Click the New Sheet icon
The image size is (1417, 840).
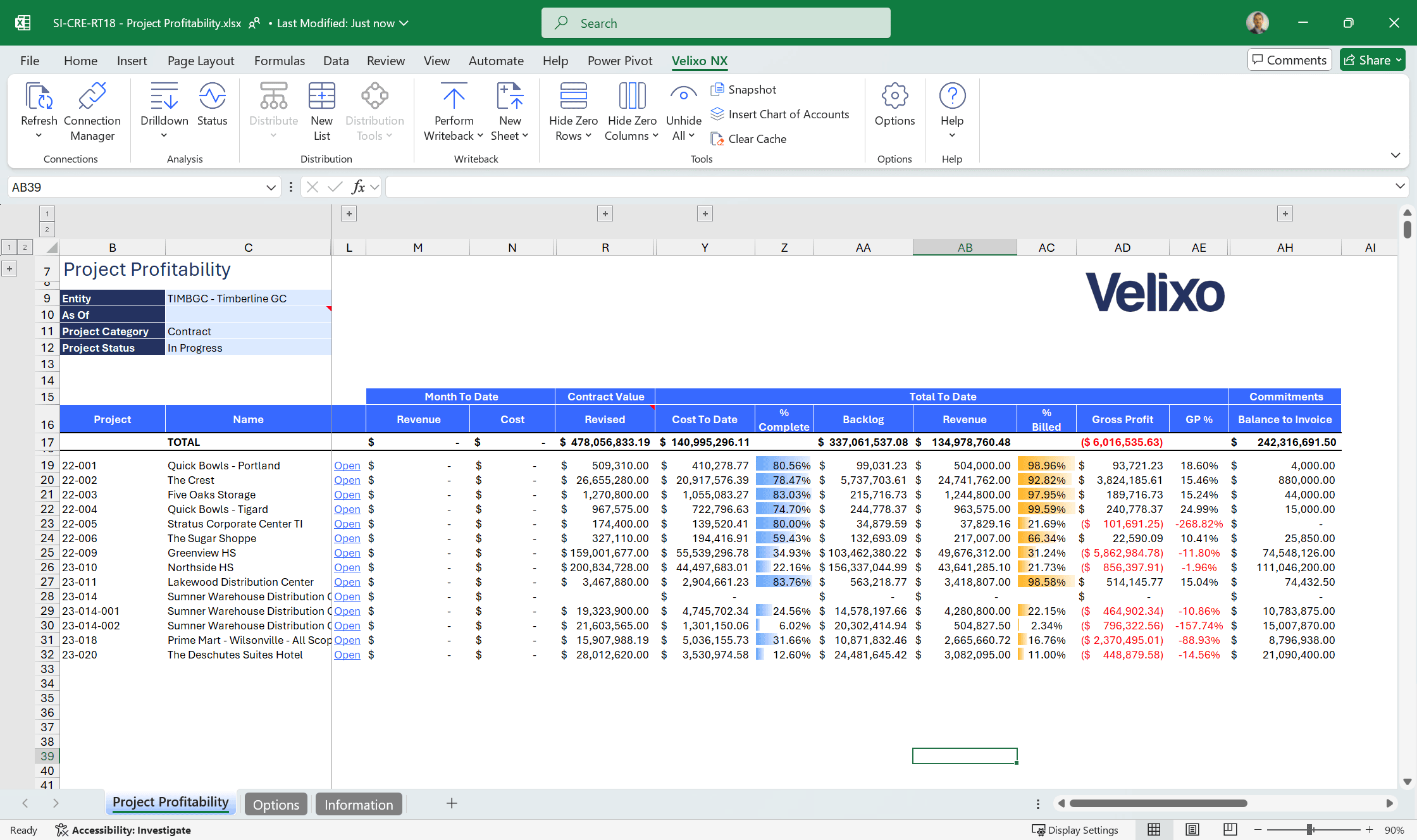[510, 96]
